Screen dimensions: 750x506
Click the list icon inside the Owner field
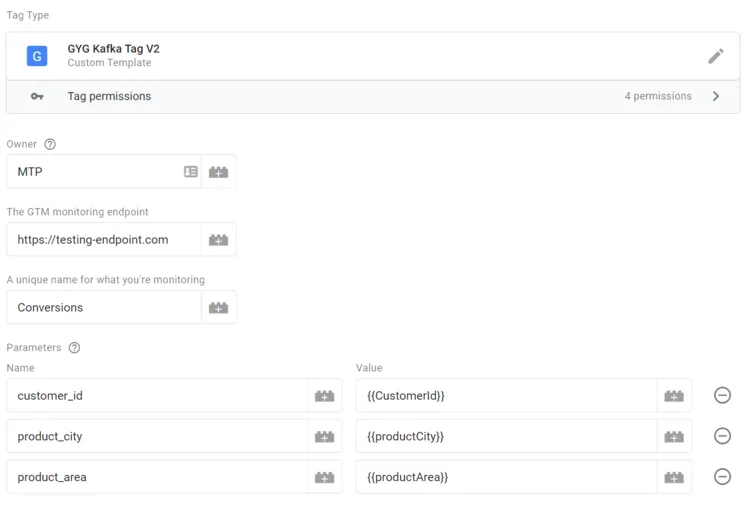(190, 171)
